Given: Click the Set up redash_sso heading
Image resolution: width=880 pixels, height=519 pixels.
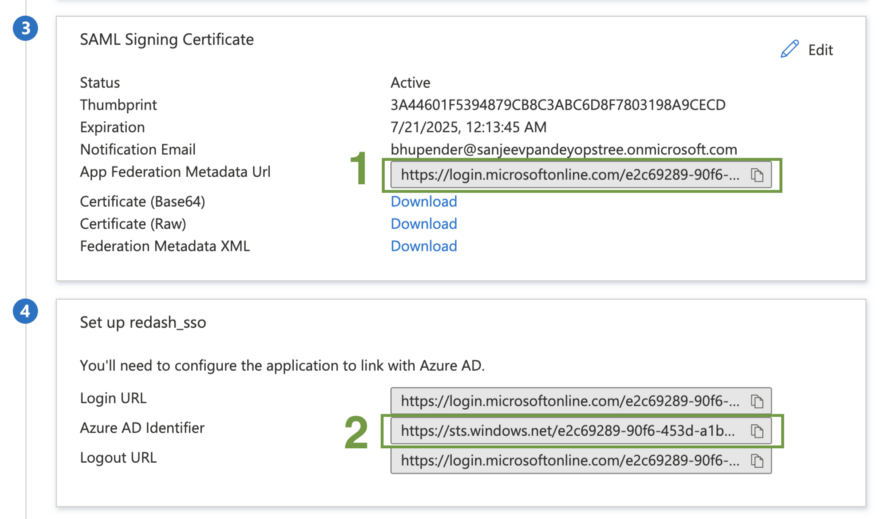Looking at the screenshot, I should point(142,322).
